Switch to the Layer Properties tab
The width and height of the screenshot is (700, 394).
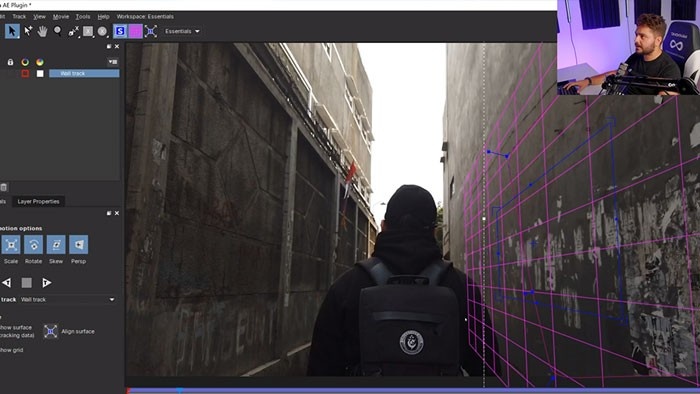[38, 202]
